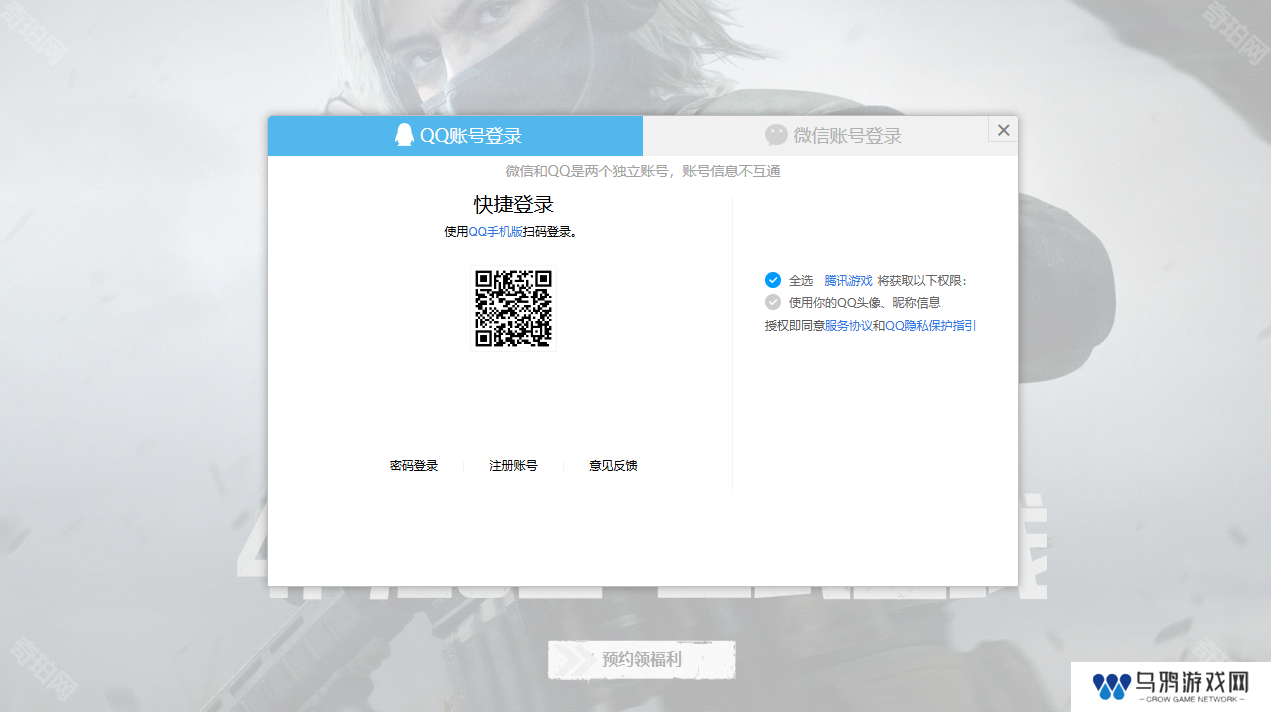Click the 快捷登录 heading
This screenshot has width=1271, height=712.
pos(513,205)
